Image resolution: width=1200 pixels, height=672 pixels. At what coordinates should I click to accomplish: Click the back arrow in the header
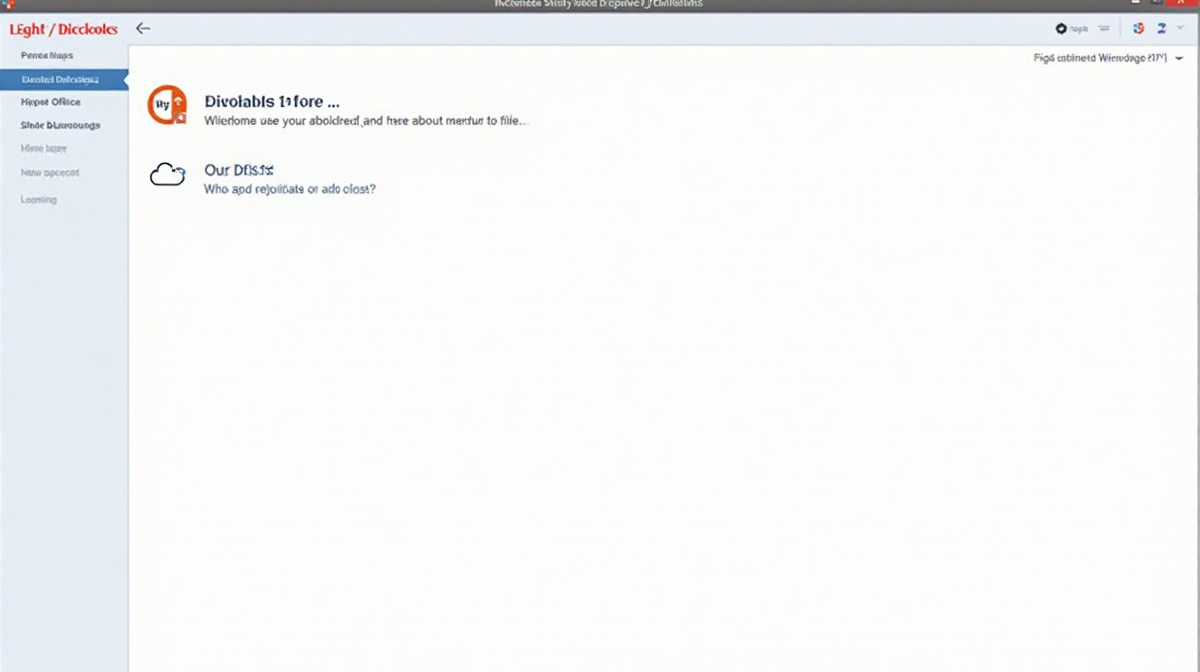143,28
